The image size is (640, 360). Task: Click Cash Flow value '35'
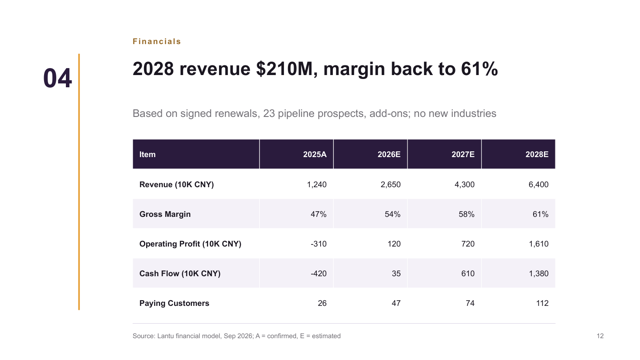pos(396,273)
